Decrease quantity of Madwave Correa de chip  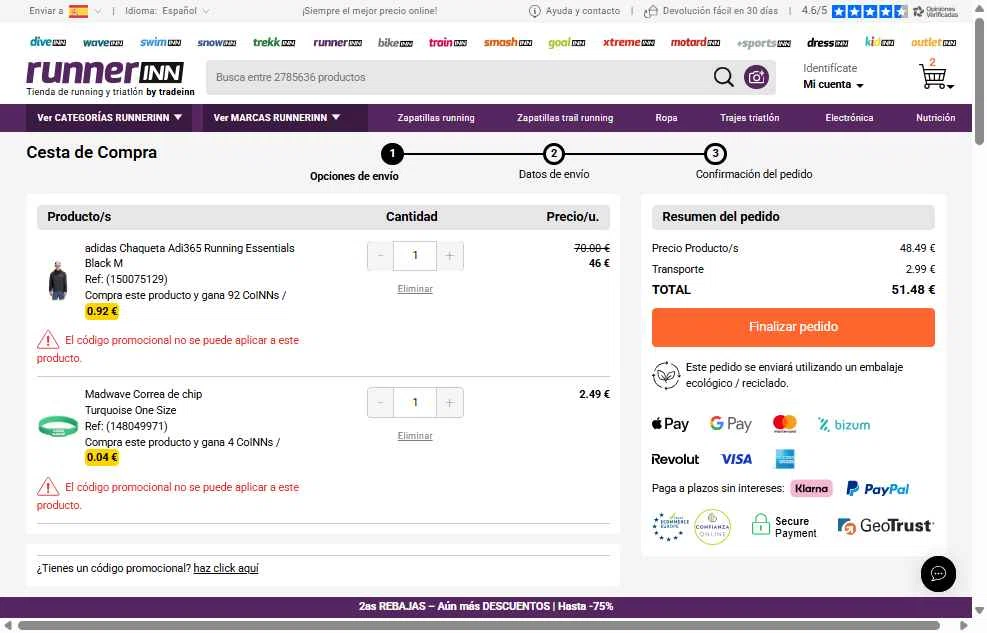pyautogui.click(x=380, y=403)
